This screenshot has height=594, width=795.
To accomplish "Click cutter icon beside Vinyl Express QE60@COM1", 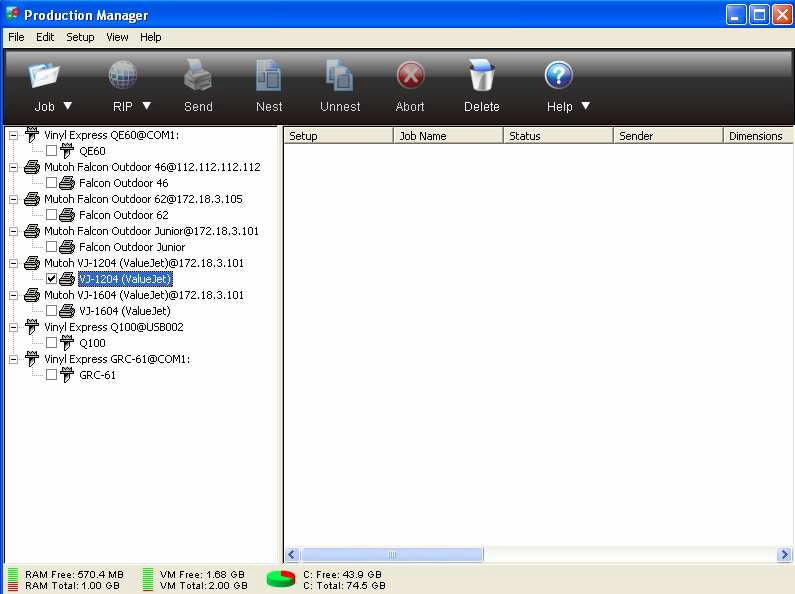I will point(32,135).
